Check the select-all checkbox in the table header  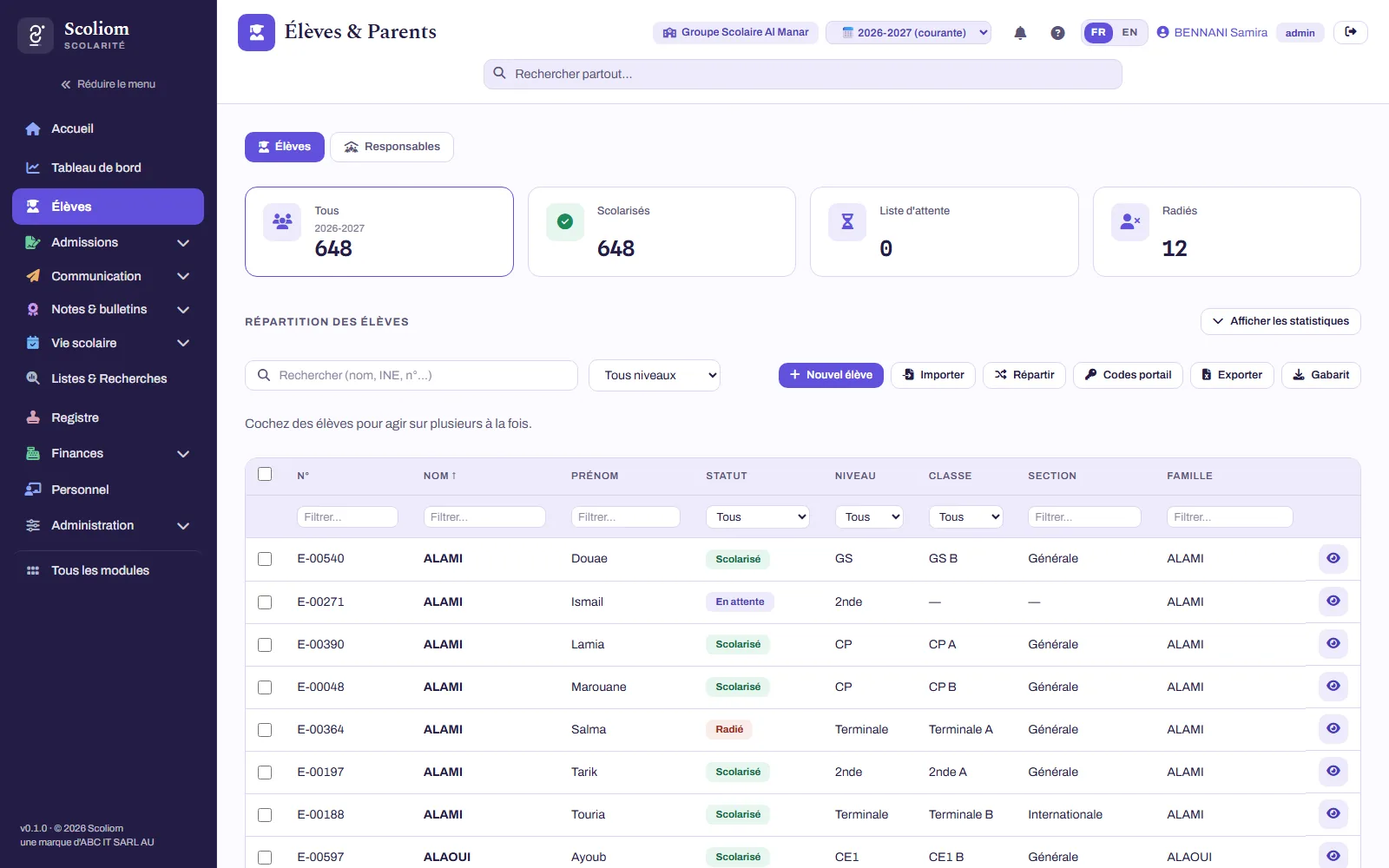(265, 474)
